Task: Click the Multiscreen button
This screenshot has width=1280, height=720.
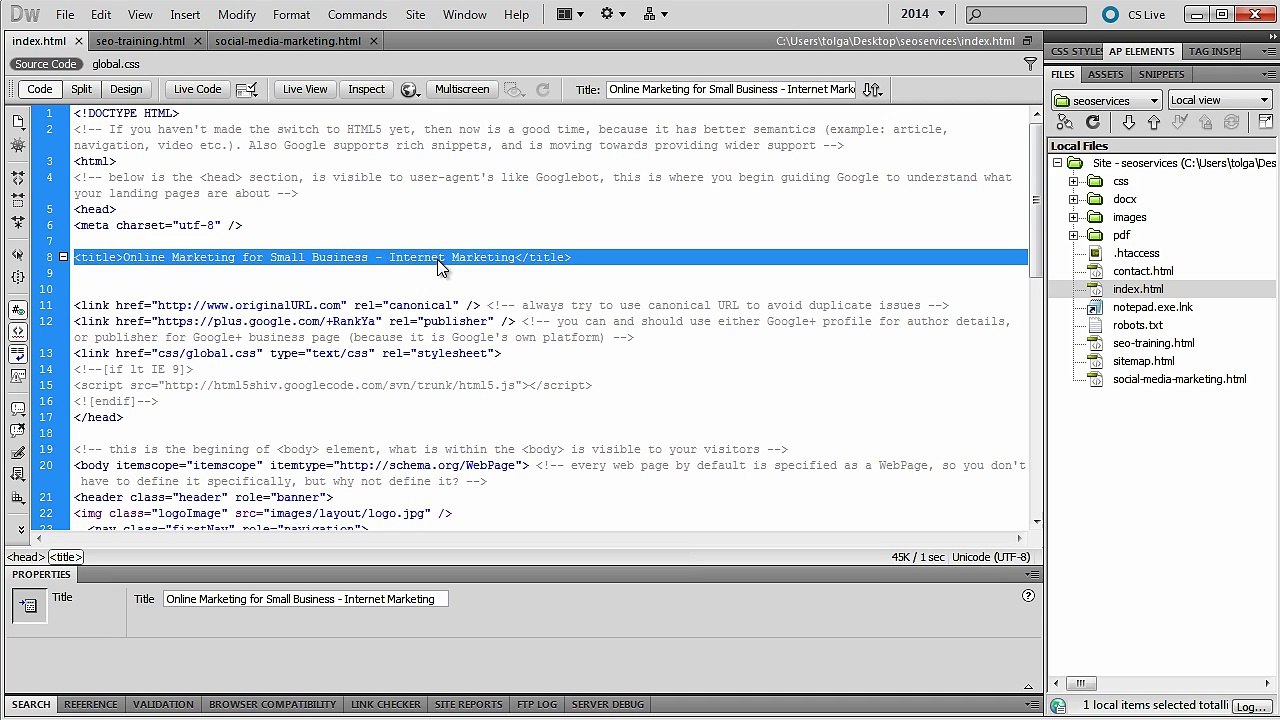Action: click(x=462, y=90)
